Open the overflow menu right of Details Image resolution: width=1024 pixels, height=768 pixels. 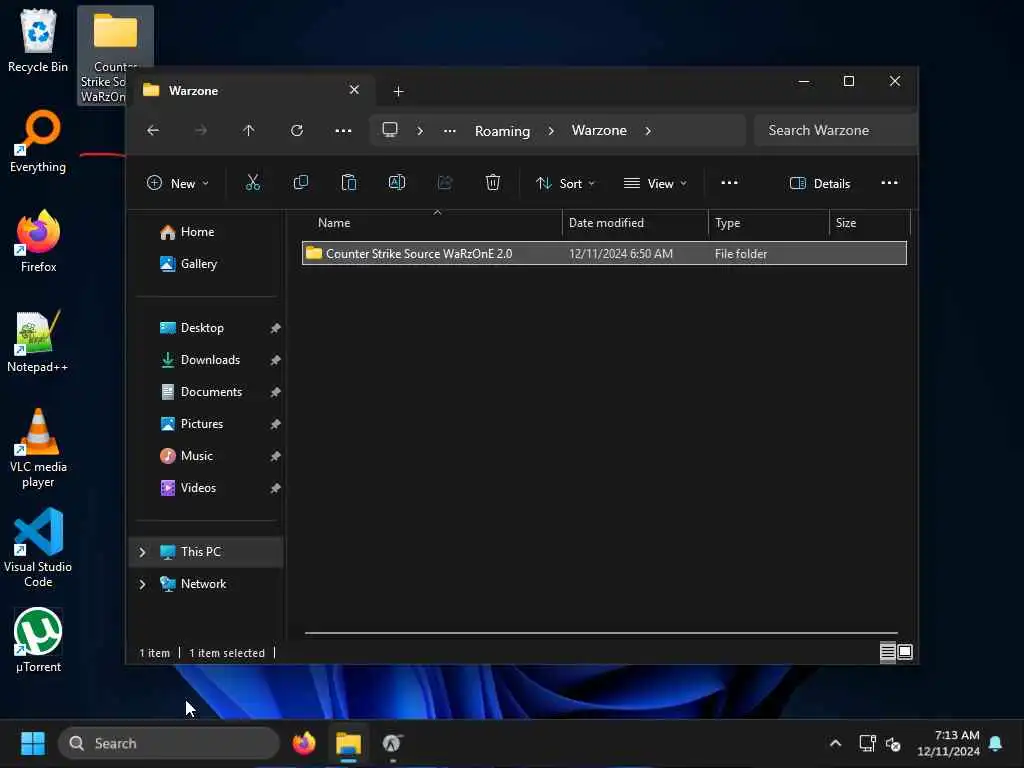(x=889, y=183)
